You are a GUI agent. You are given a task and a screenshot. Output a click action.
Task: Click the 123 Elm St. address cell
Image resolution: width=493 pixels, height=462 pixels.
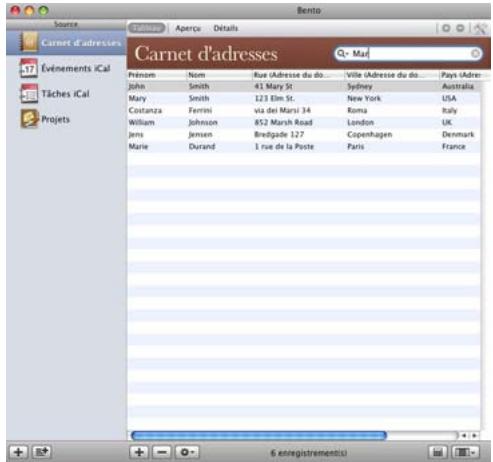click(x=275, y=98)
